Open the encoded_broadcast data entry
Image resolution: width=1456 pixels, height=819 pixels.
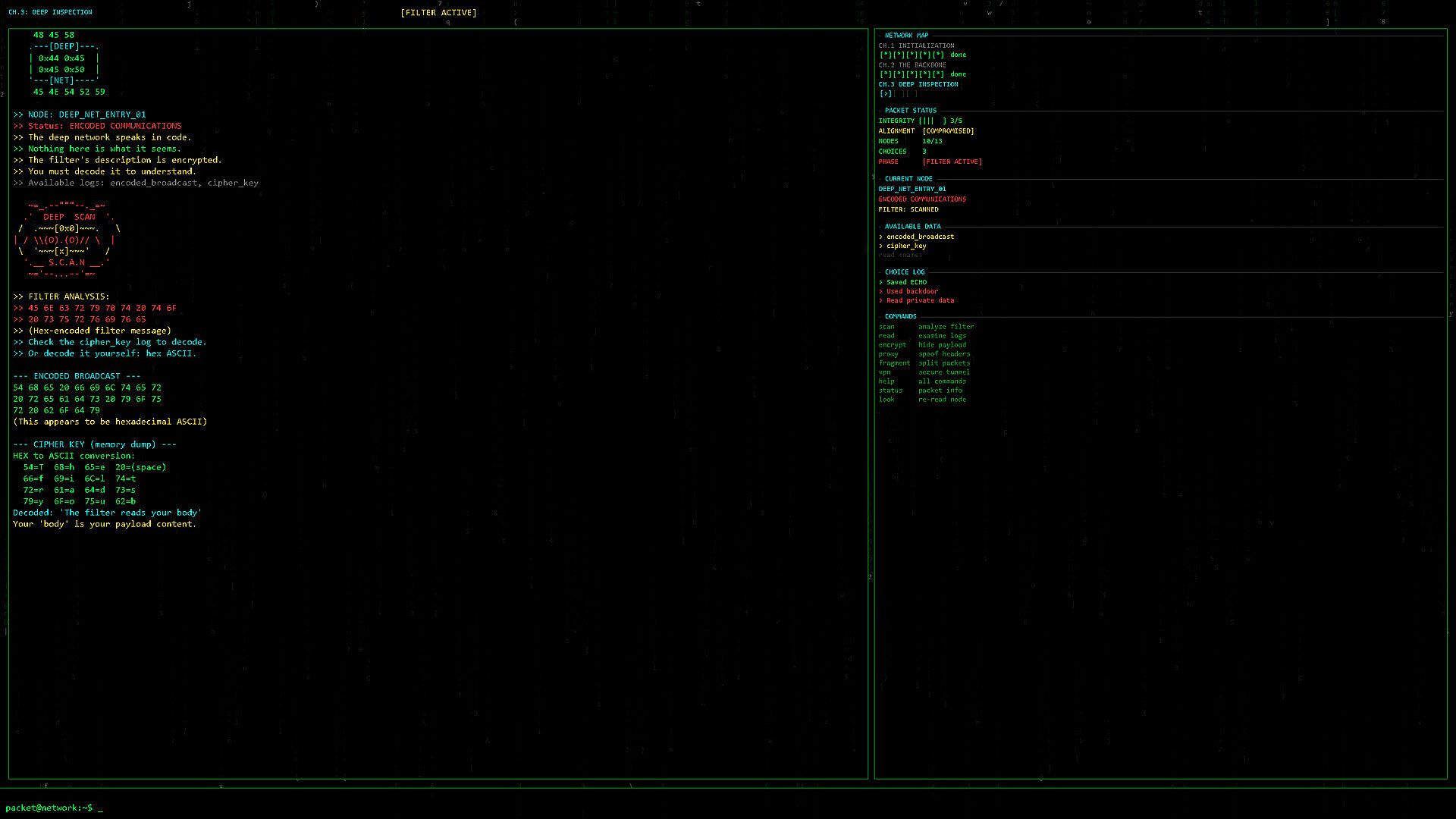[920, 237]
